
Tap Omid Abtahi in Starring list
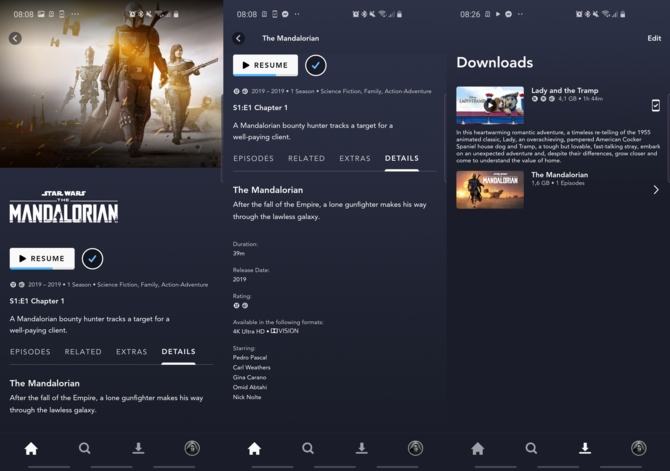pos(250,387)
